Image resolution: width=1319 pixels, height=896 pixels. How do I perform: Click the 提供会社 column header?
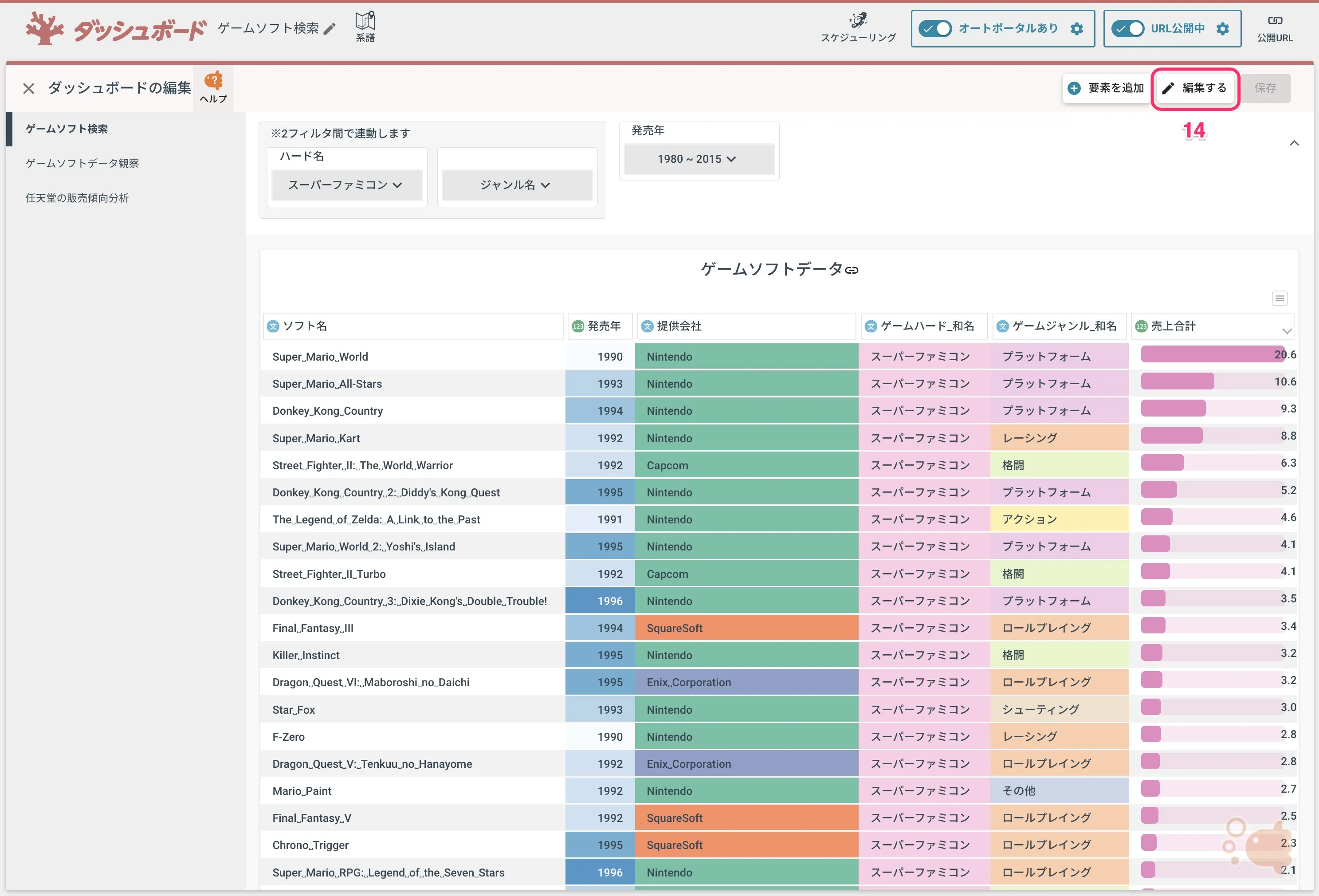click(746, 326)
